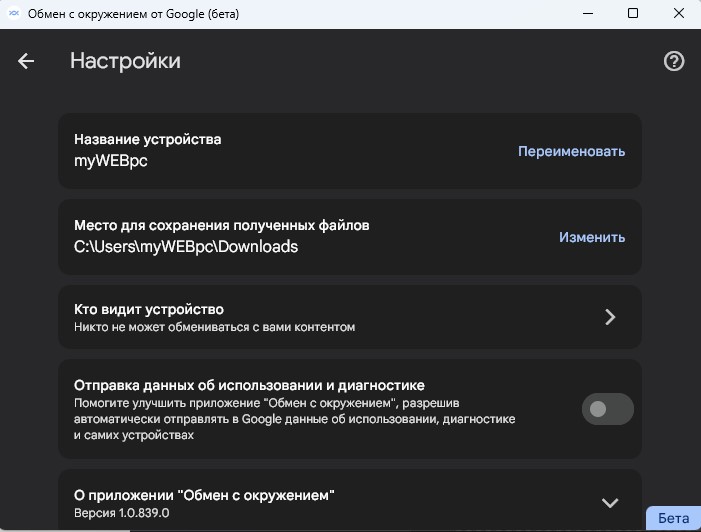Click the Название устройства label

pyautogui.click(x=148, y=139)
